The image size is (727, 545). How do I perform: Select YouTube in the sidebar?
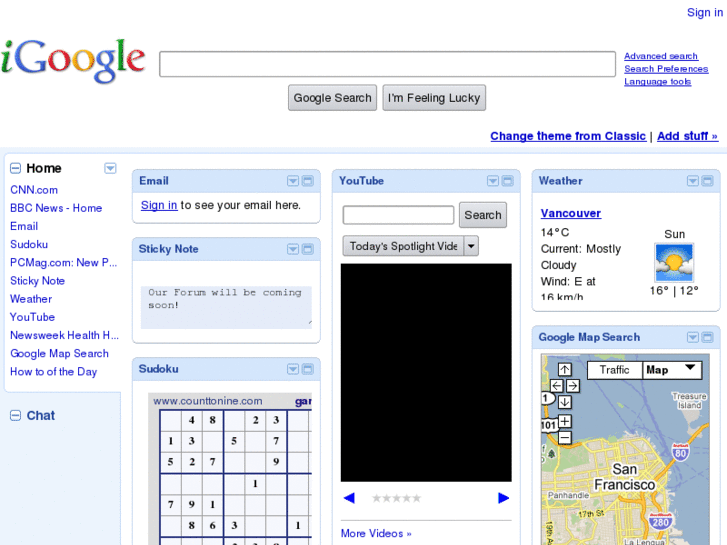point(32,317)
